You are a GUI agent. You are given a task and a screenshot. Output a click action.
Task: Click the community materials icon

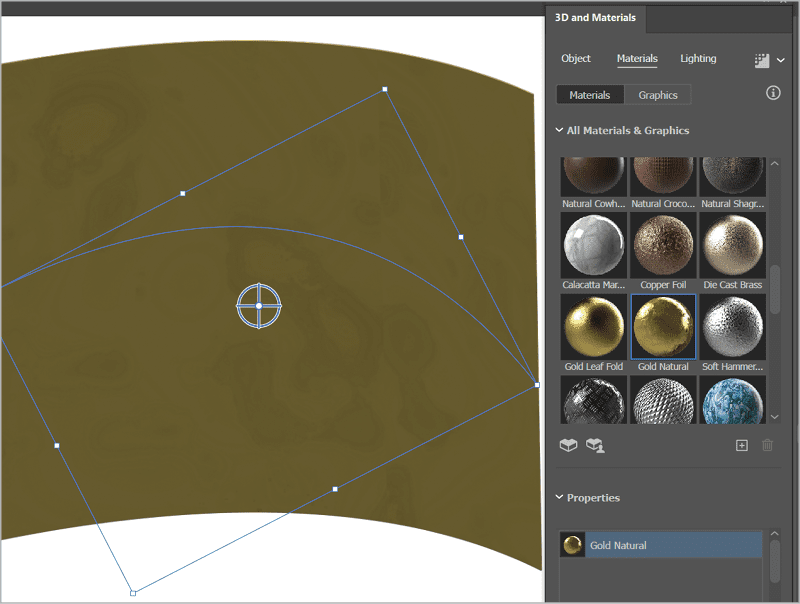595,445
